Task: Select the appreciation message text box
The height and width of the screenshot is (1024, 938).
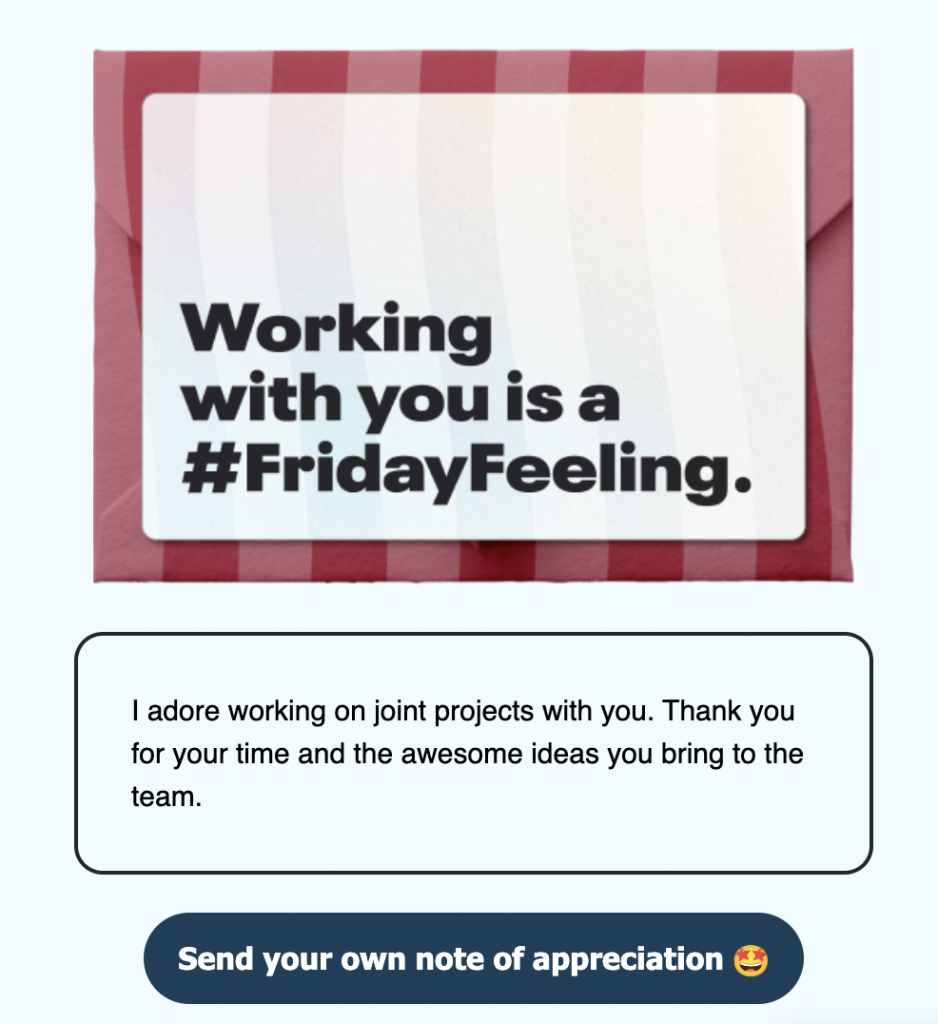Action: pyautogui.click(x=473, y=752)
